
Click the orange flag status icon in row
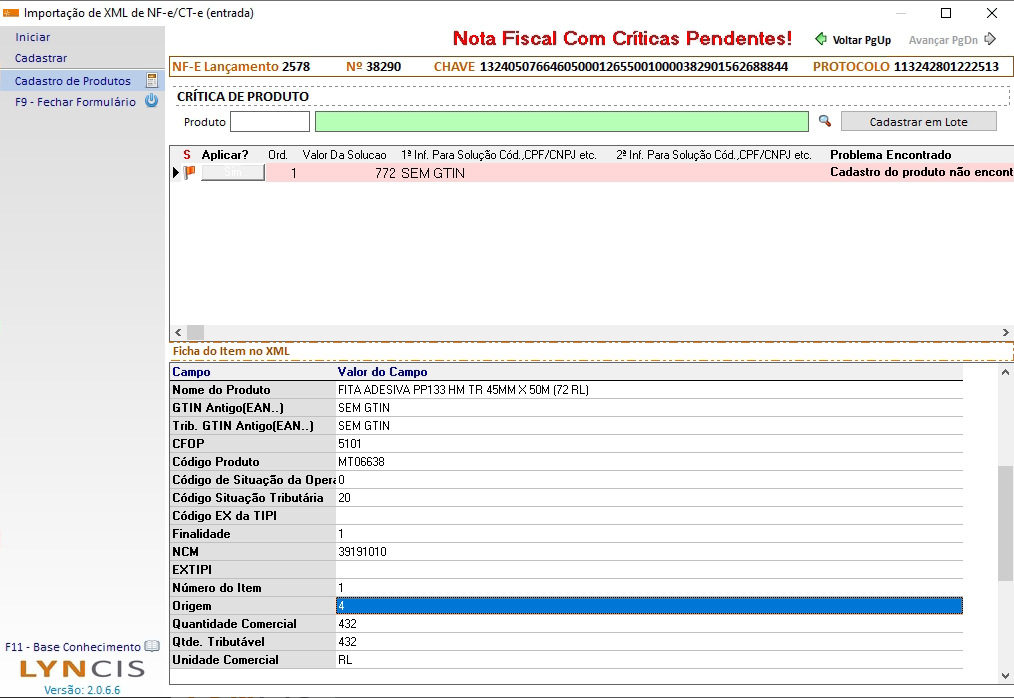[x=189, y=173]
